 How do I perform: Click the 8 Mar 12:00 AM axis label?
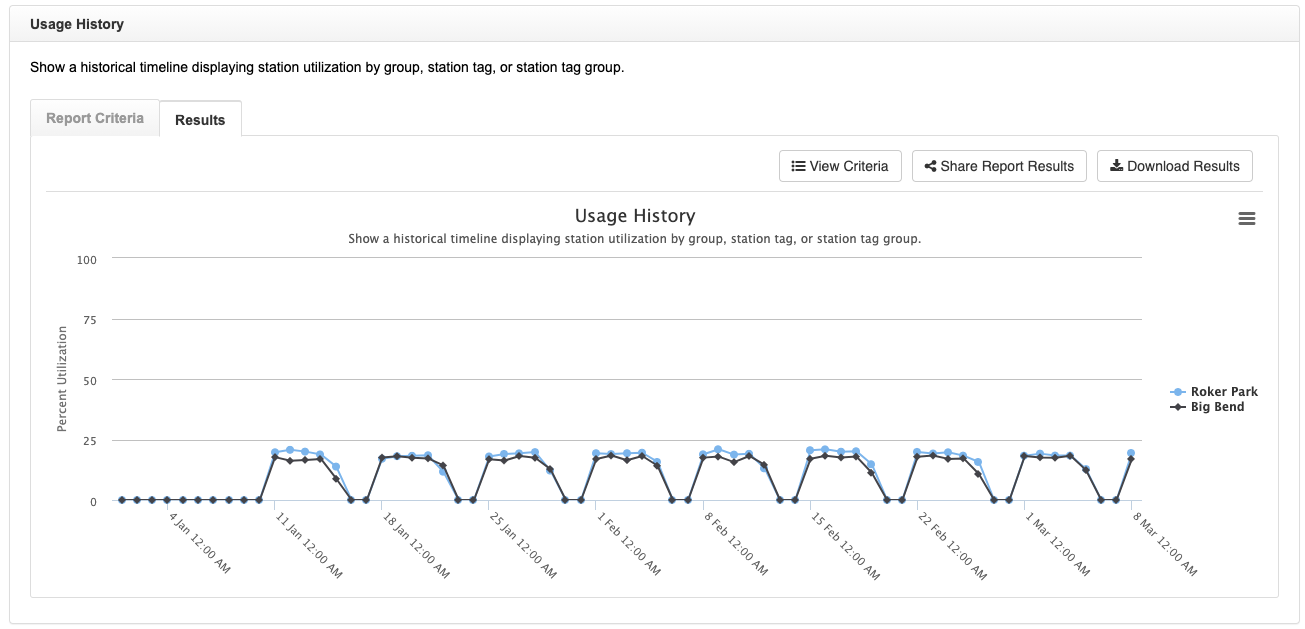coord(1164,545)
